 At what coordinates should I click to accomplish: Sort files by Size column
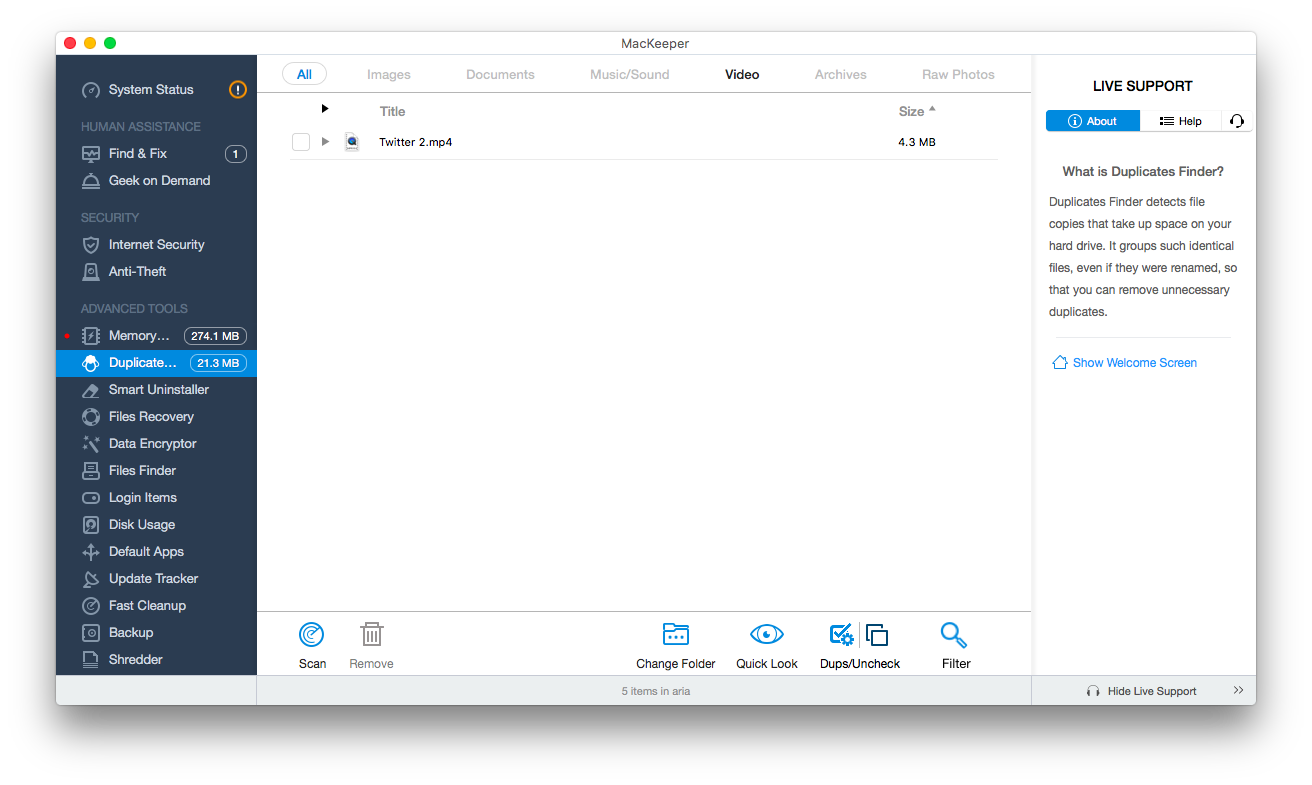tap(913, 111)
